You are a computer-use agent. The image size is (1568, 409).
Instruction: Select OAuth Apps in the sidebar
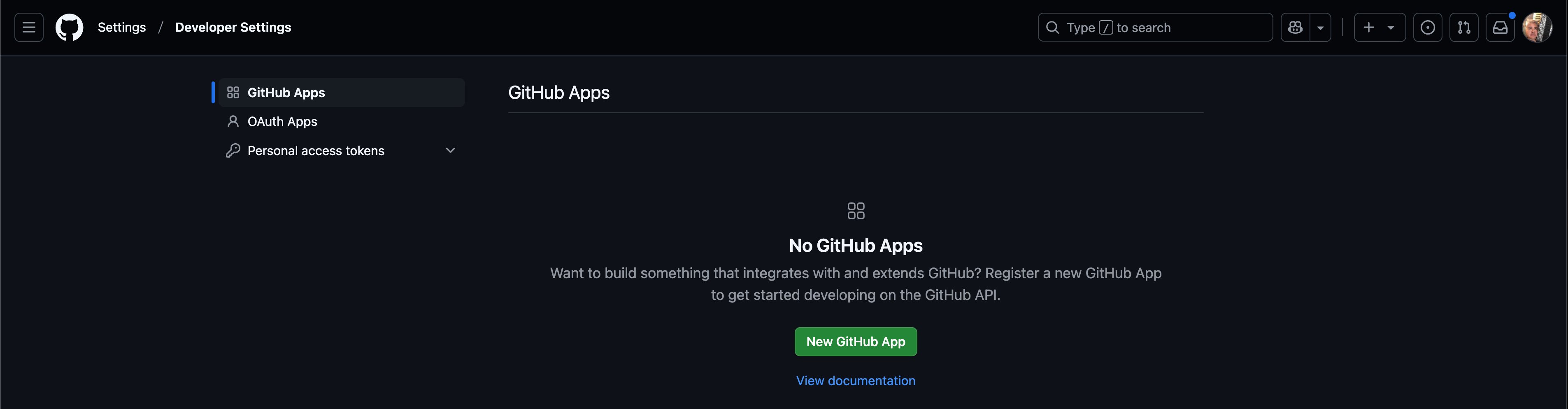pos(342,122)
